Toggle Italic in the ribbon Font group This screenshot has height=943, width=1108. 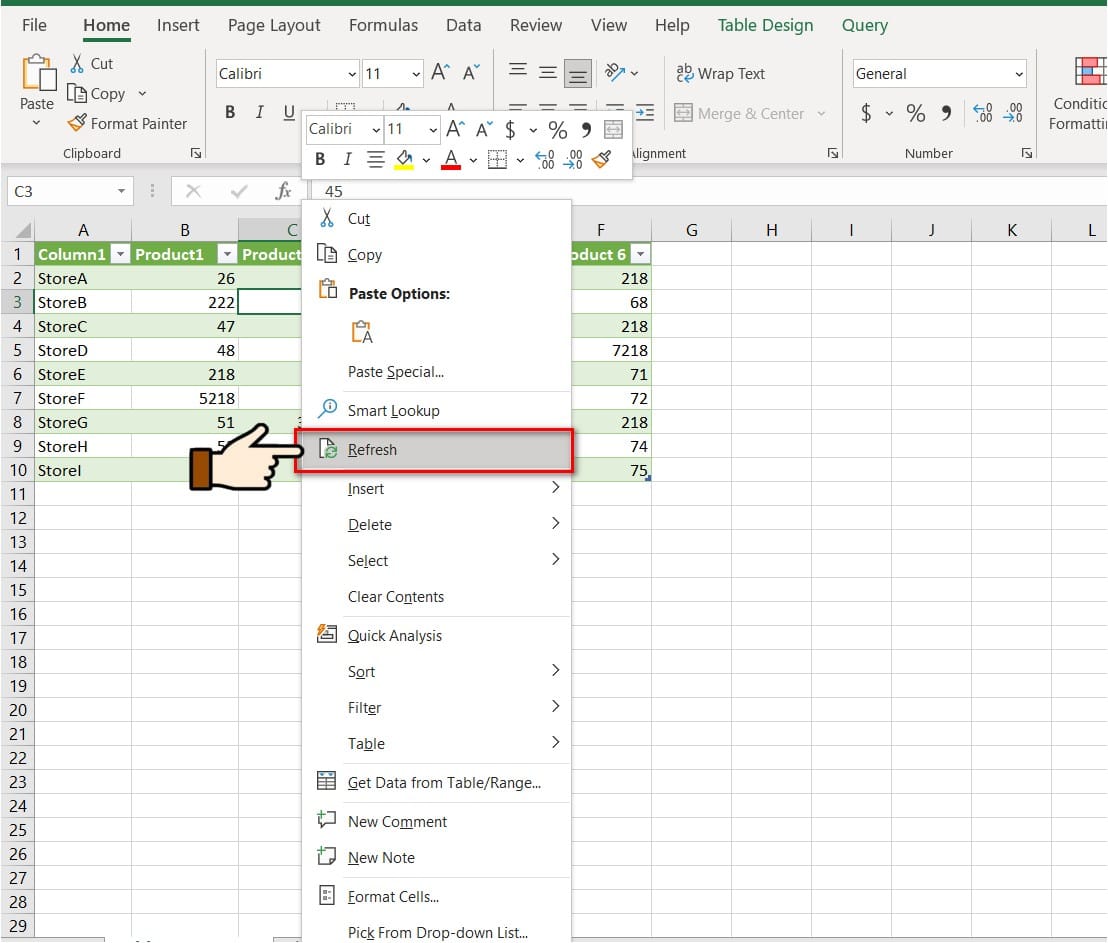(259, 112)
